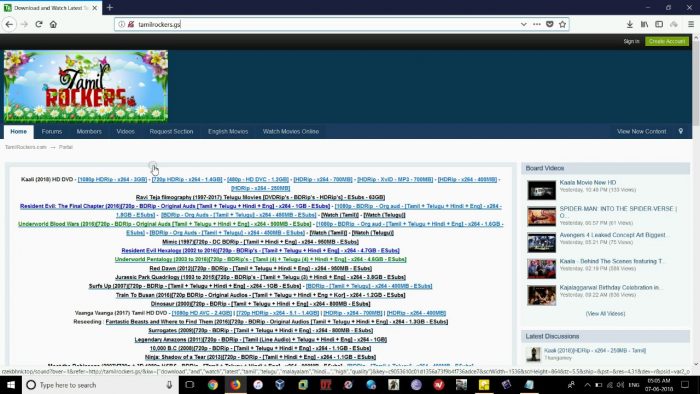
Task: Go to the browser home icon
Action: click(53, 24)
